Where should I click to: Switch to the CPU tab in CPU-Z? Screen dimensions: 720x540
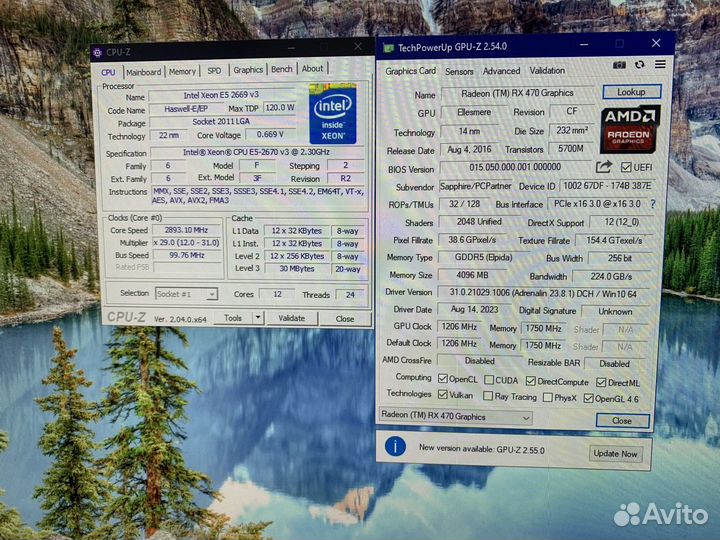[108, 72]
